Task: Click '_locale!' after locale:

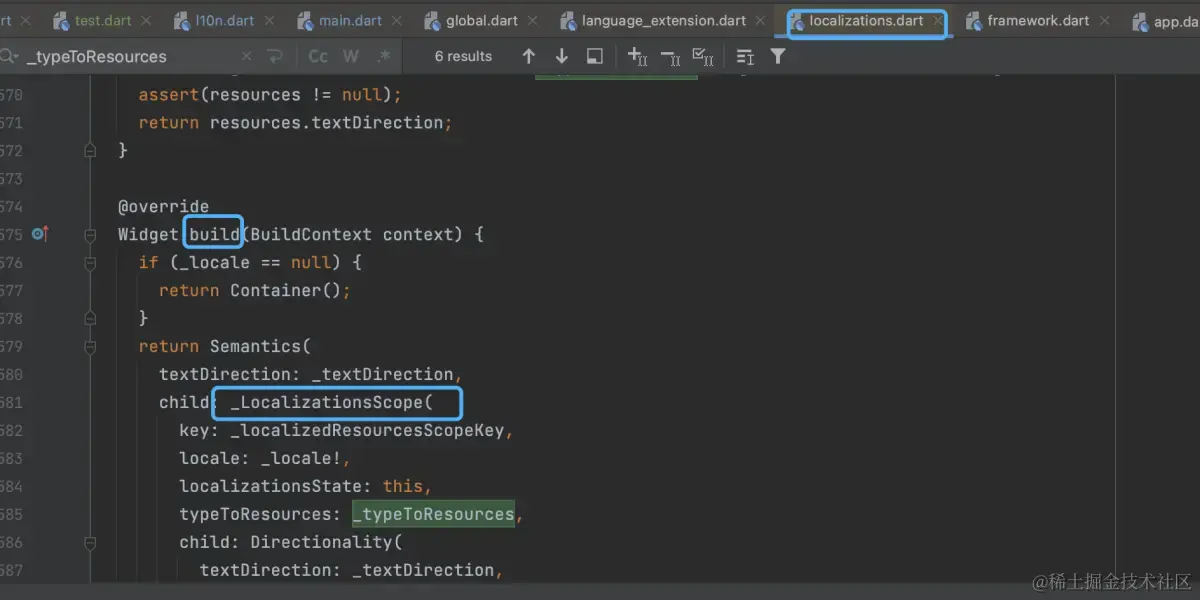Action: pos(301,458)
